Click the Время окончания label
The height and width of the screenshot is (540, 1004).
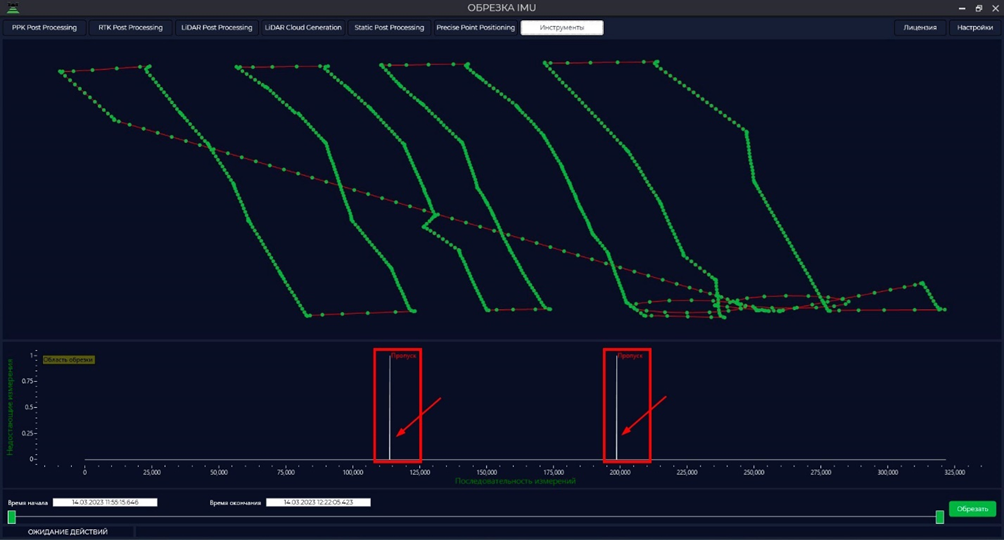click(235, 503)
